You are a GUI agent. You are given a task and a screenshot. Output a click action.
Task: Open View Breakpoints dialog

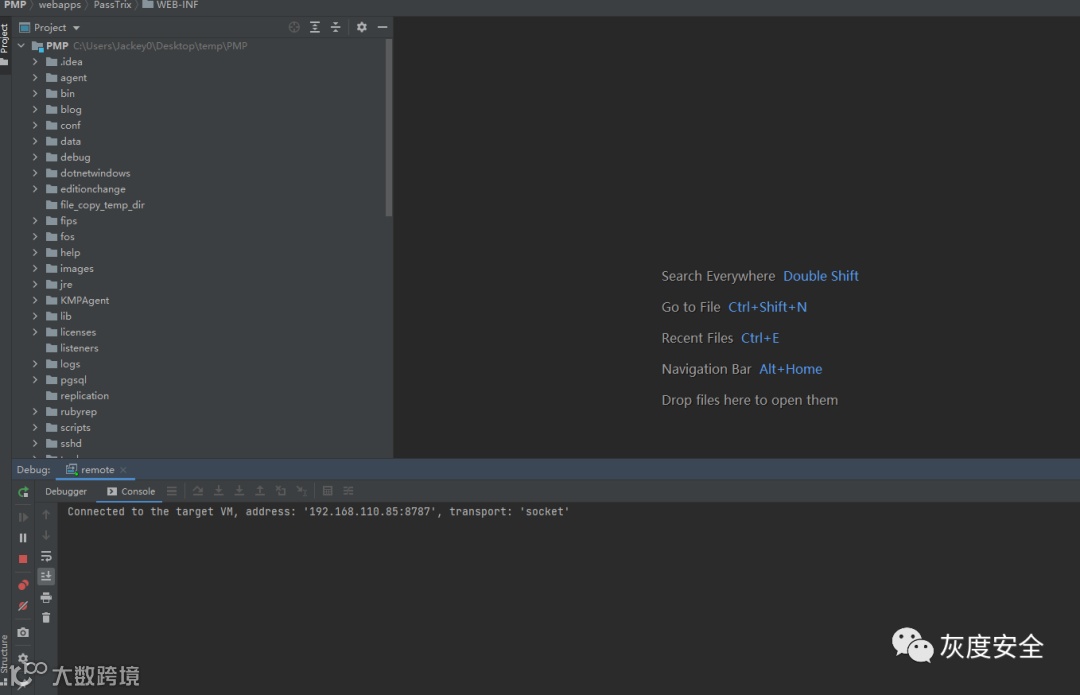click(23, 585)
